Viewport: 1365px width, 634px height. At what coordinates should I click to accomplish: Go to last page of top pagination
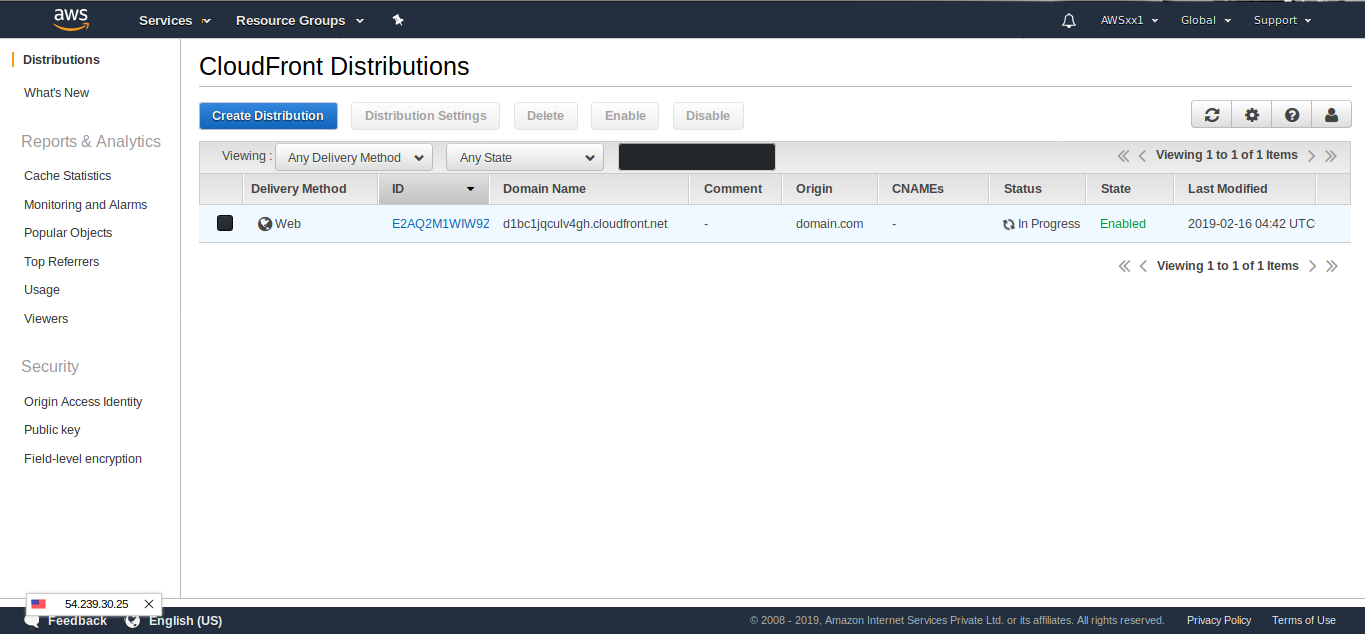click(1331, 156)
